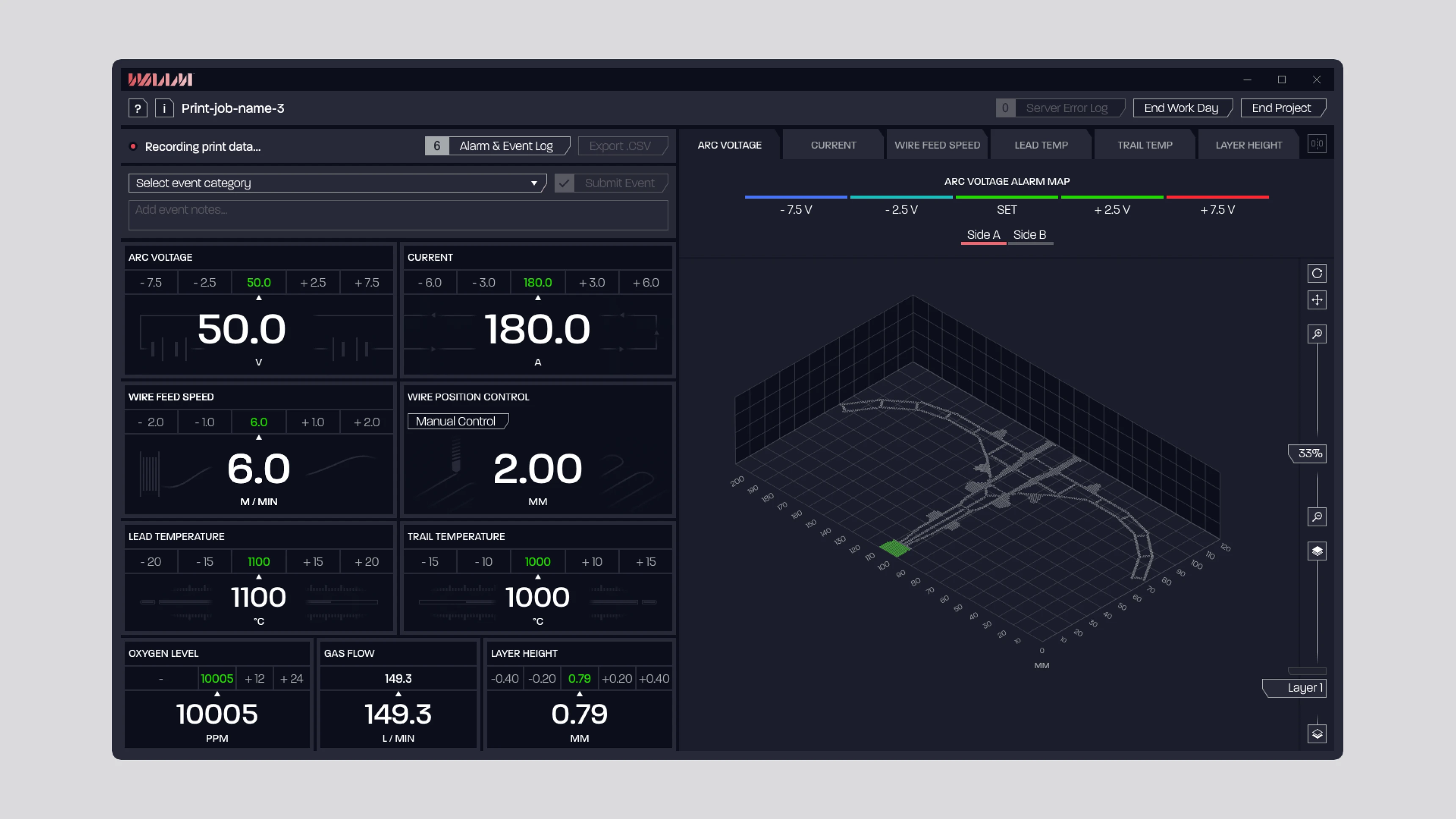Open the Alarm & Event Log

point(507,145)
